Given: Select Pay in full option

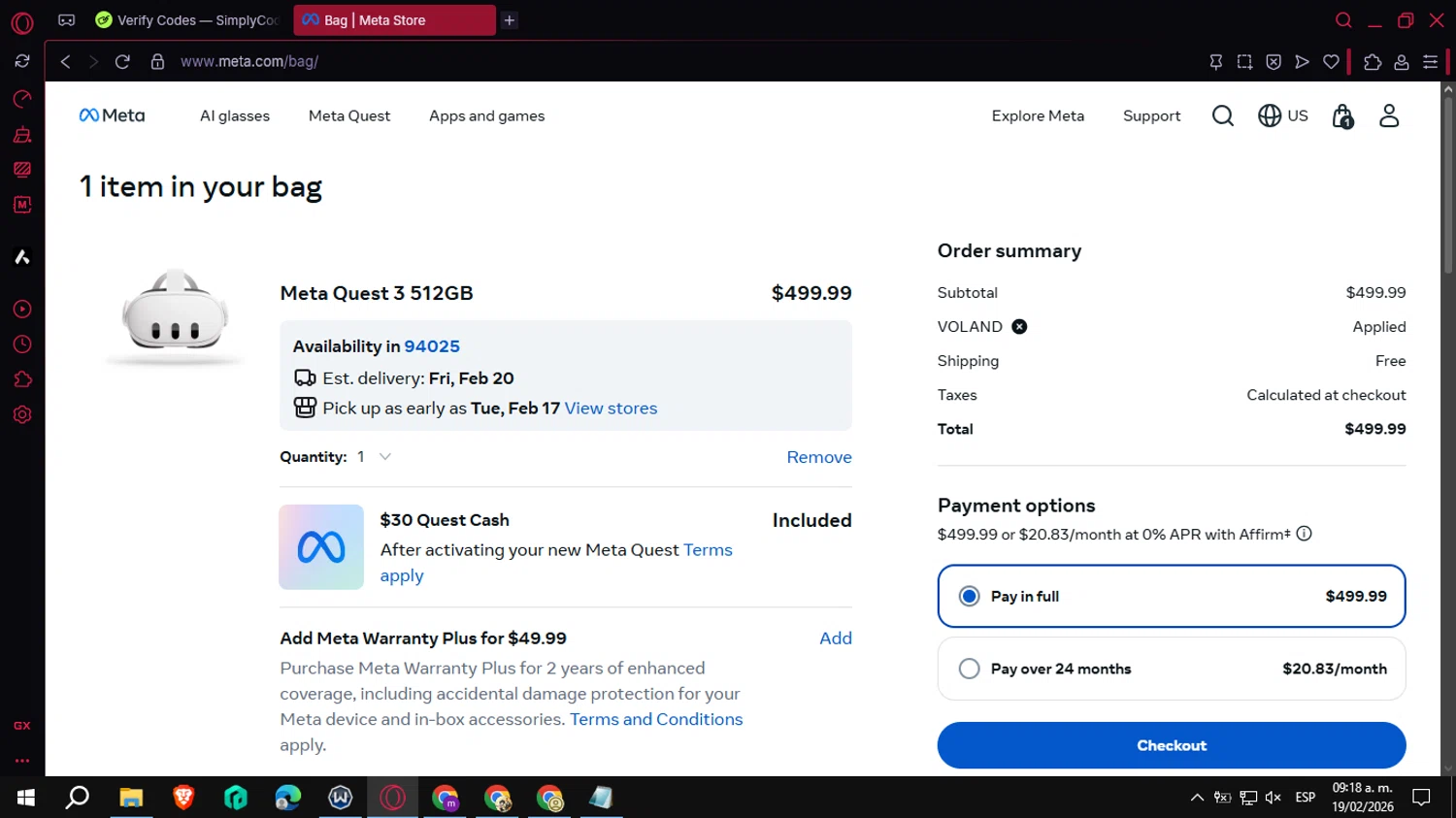Looking at the screenshot, I should [x=1172, y=596].
